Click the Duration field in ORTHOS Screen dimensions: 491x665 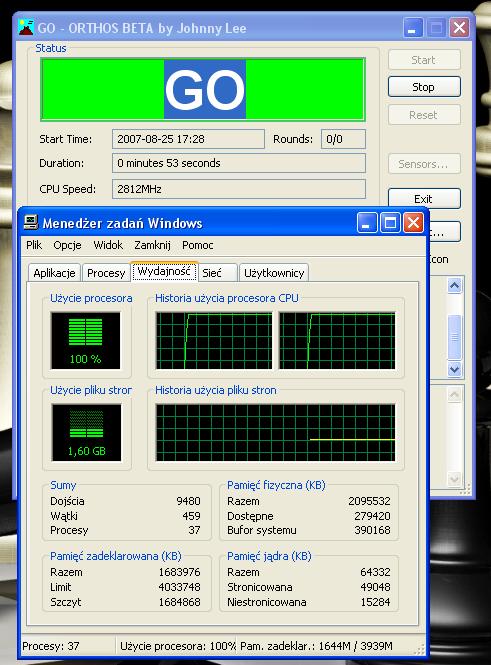coord(239,163)
